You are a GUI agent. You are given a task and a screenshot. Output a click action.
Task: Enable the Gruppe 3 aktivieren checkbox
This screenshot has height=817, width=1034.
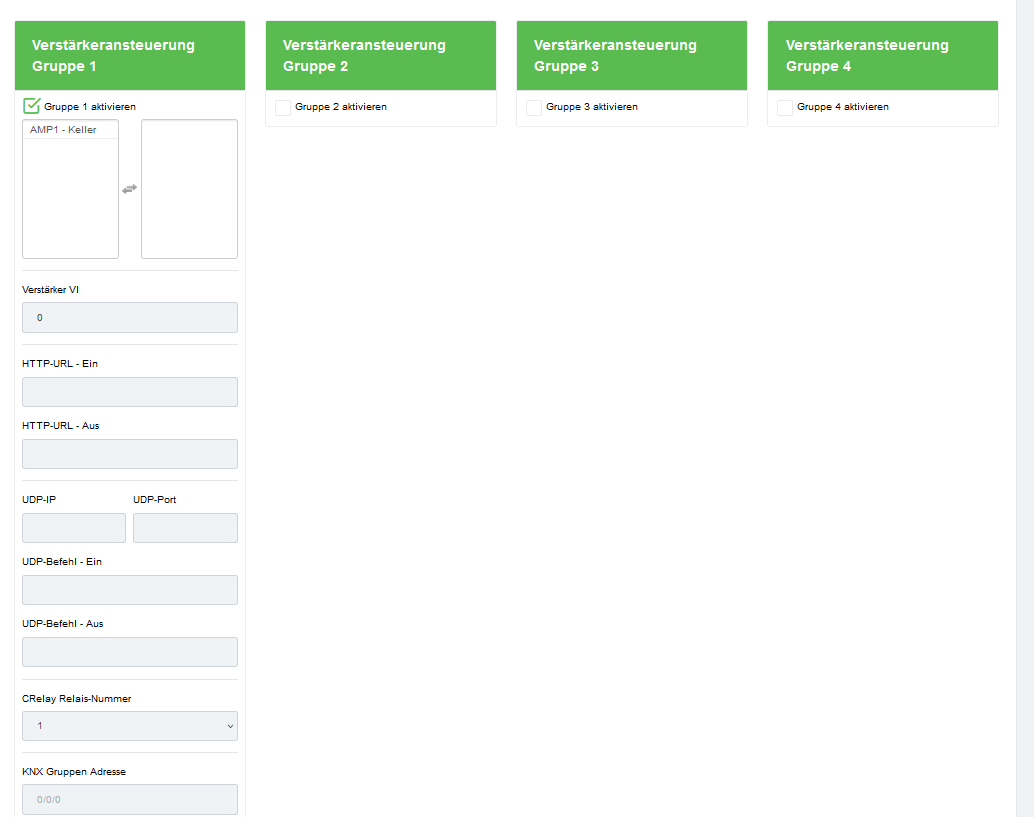click(x=533, y=107)
